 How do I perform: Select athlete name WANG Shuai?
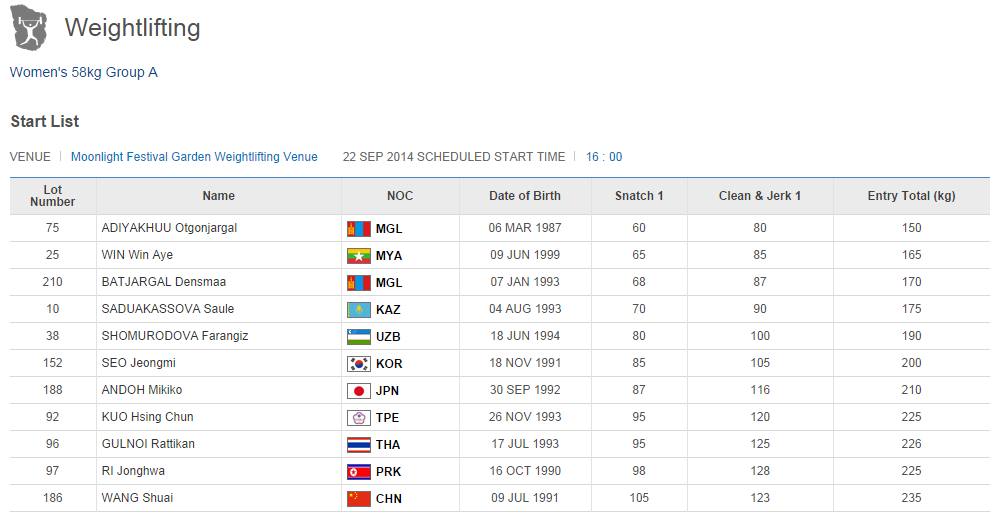138,498
